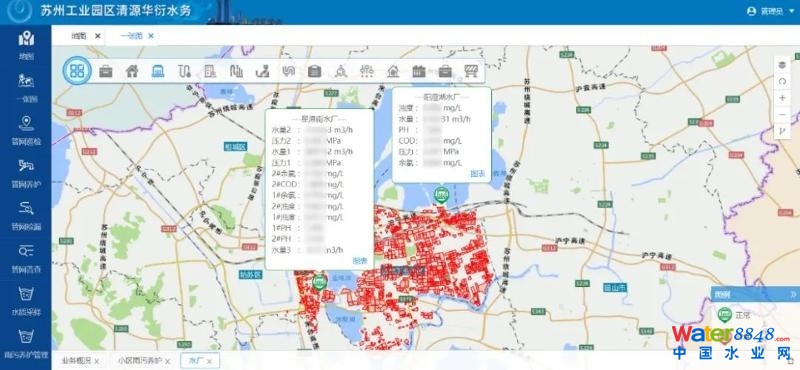The height and width of the screenshot is (370, 800).
Task: Click the barrier icon at toolbar end
Action: (x=470, y=71)
